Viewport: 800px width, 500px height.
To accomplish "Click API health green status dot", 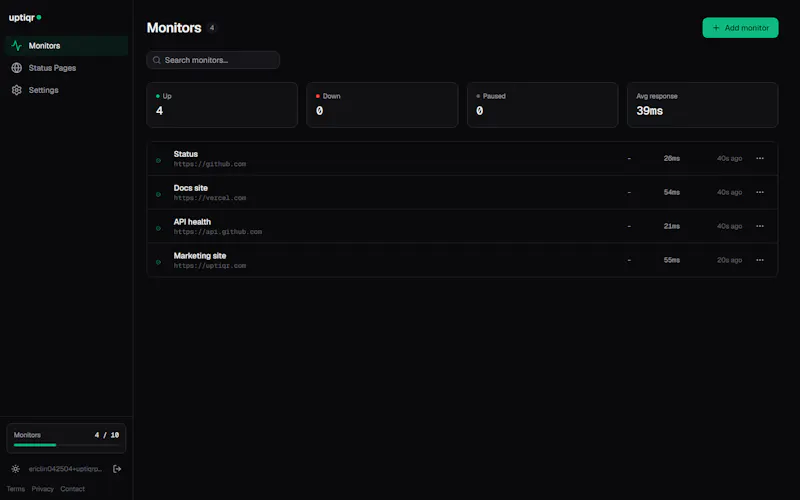I will tap(158, 228).
